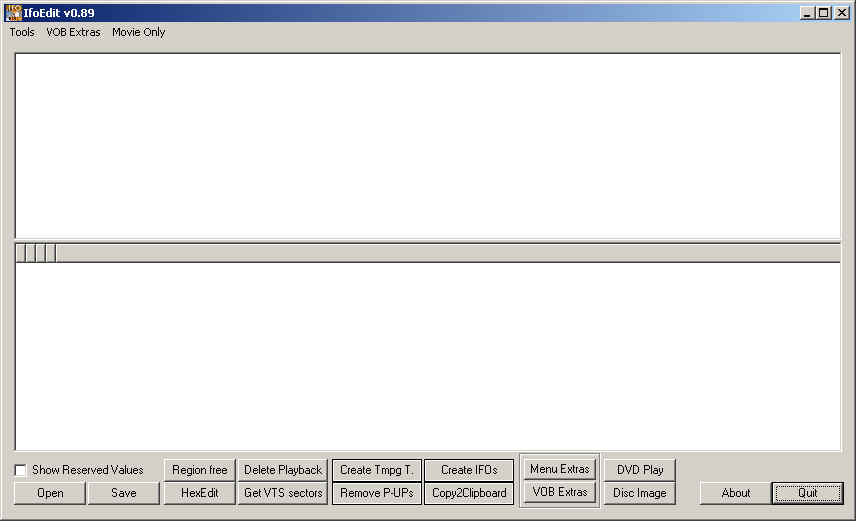Open the About dialog

click(x=736, y=493)
